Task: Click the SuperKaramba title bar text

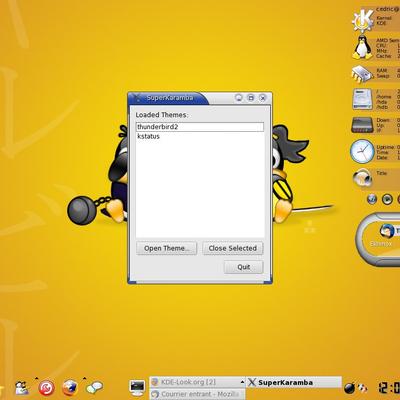Action: point(170,98)
